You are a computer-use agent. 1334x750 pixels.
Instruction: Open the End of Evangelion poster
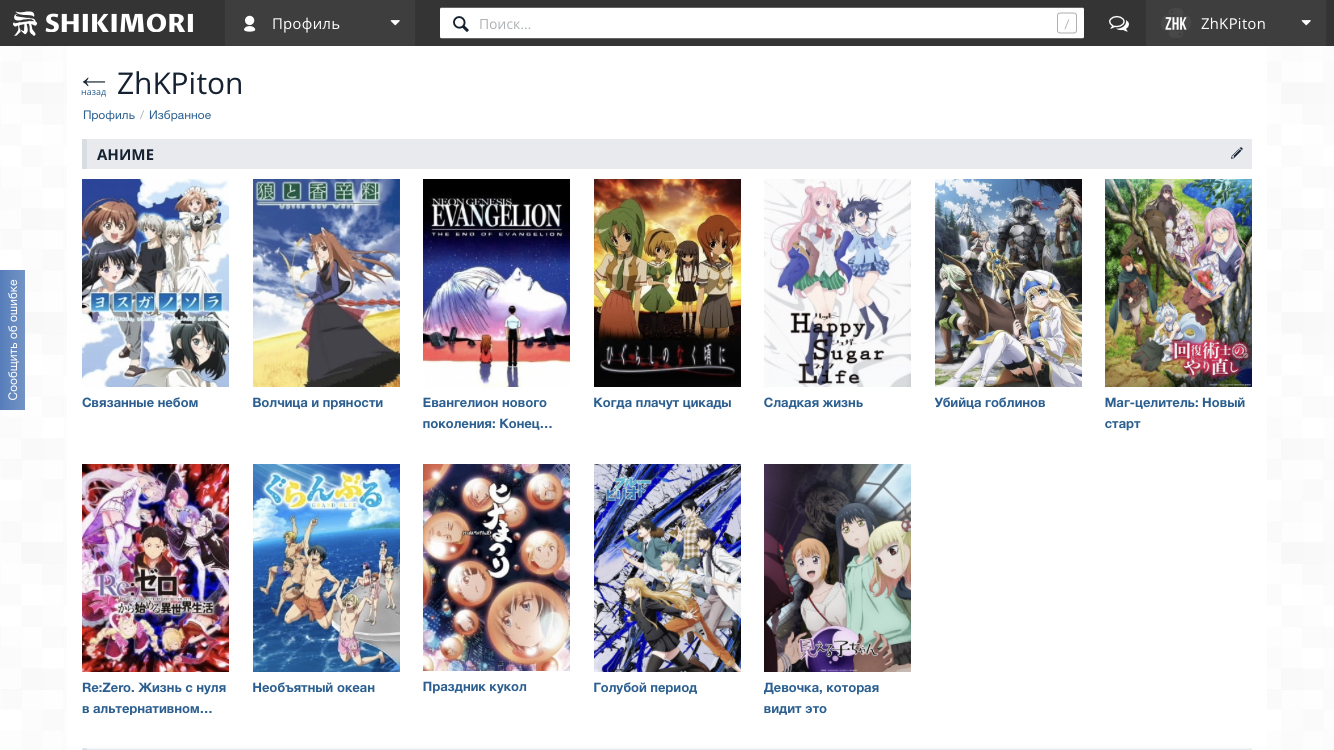[496, 283]
